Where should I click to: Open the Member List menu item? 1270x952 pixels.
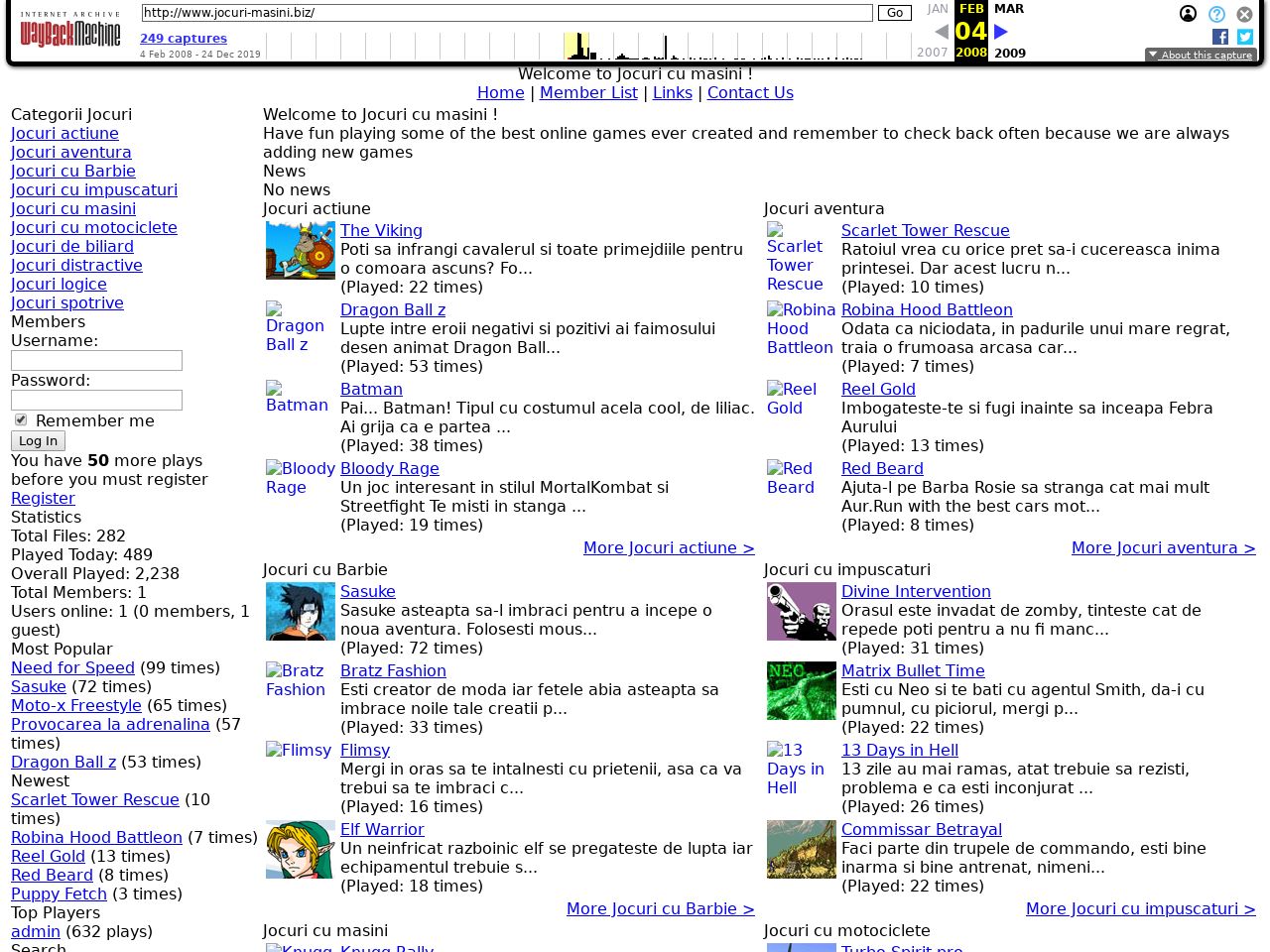[x=588, y=92]
